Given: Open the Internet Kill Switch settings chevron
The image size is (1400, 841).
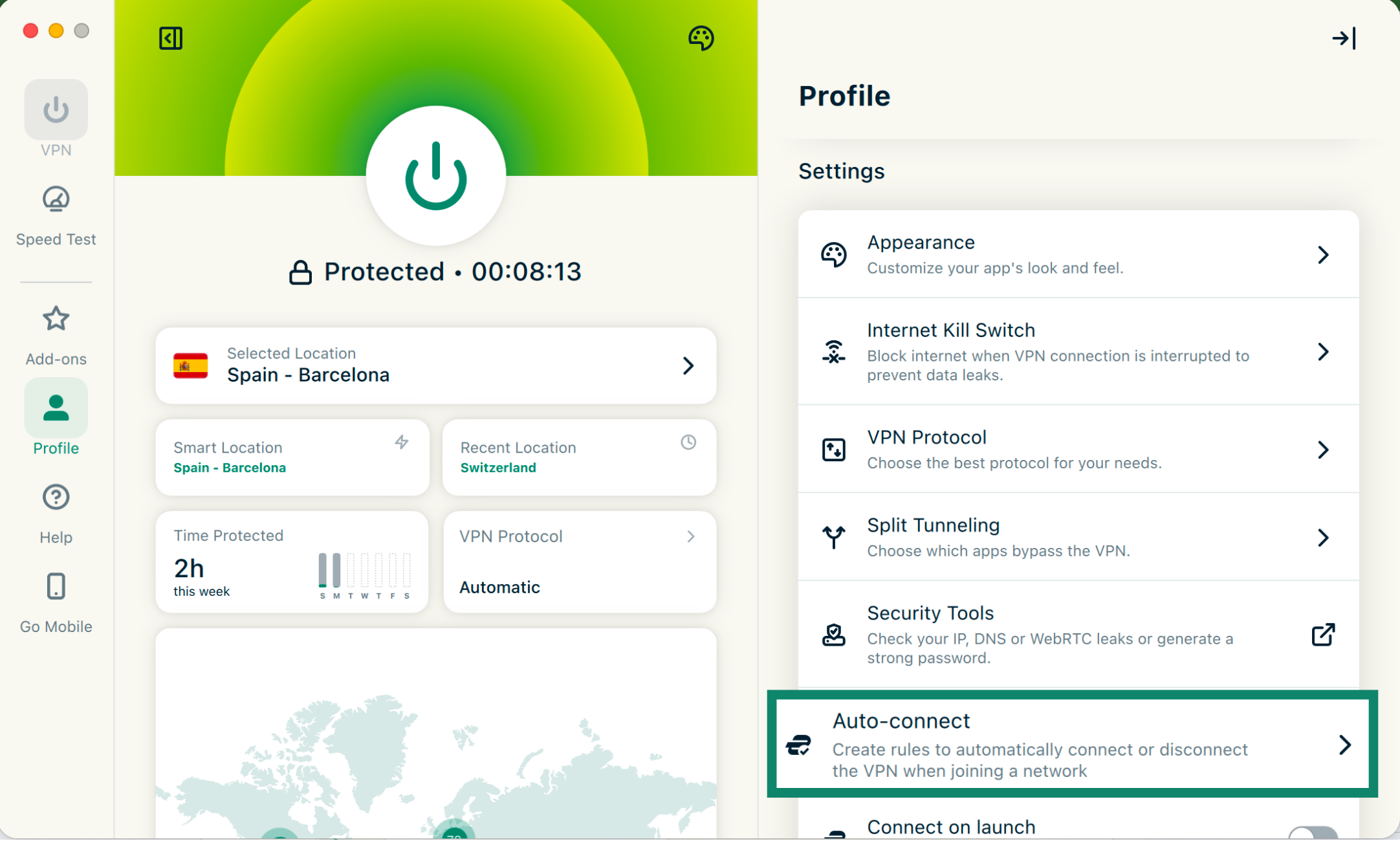Looking at the screenshot, I should [x=1323, y=352].
